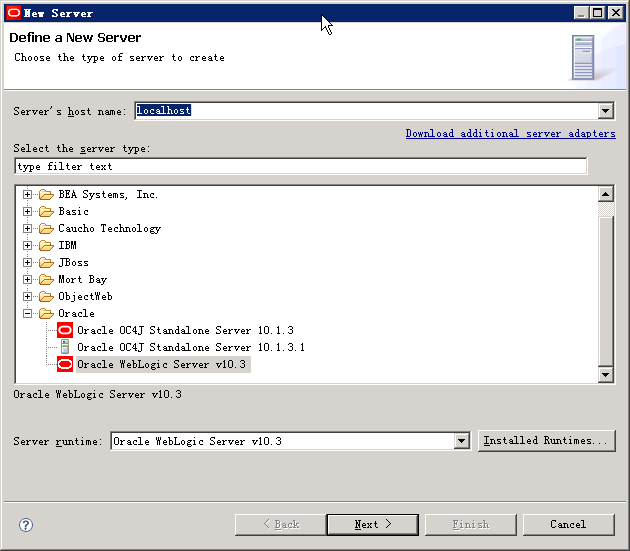
Task: Open Installed Runtimes dialog
Action: pyautogui.click(x=546, y=441)
